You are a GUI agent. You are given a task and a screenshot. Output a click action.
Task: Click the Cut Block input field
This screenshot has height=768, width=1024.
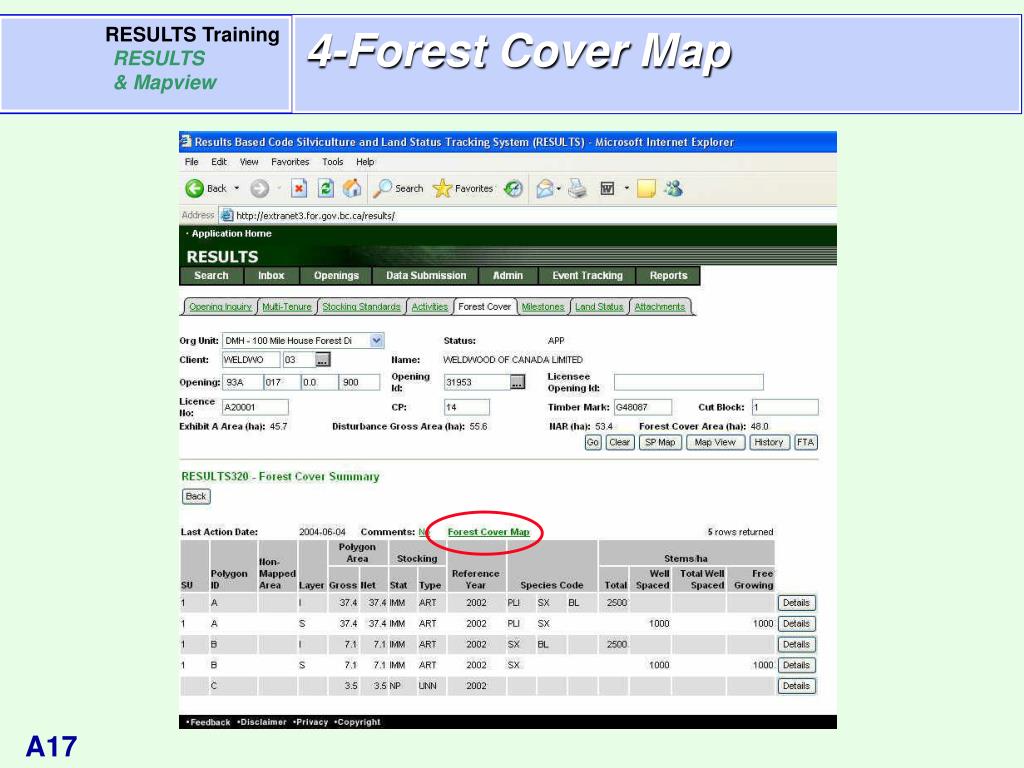tap(785, 408)
